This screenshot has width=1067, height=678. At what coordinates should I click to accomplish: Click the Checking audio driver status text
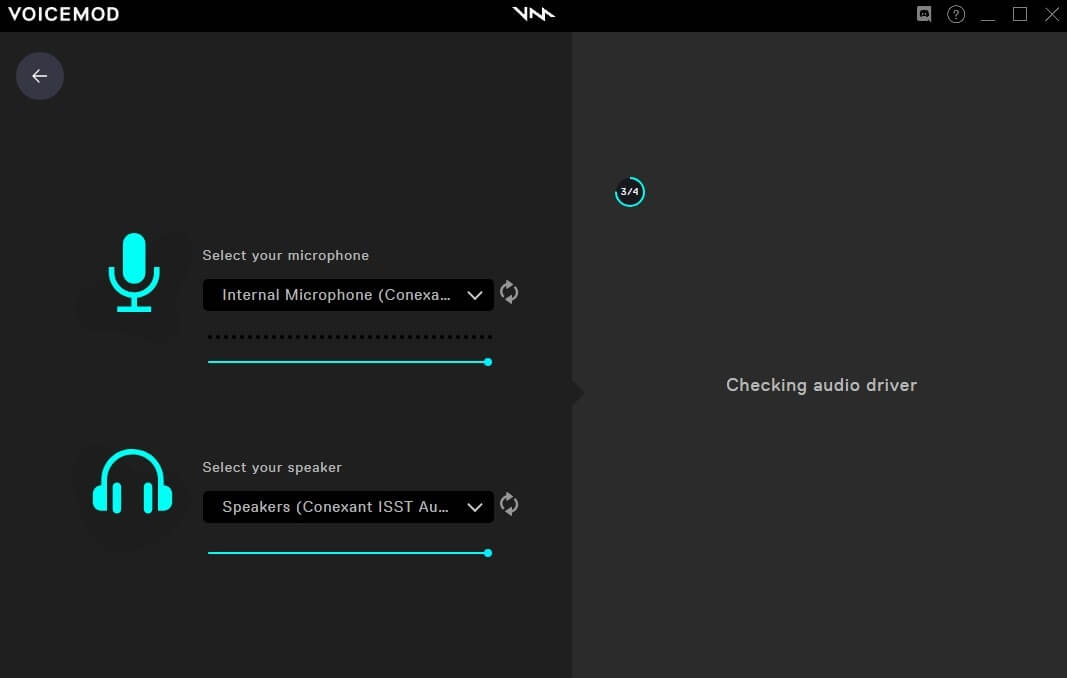(x=821, y=385)
